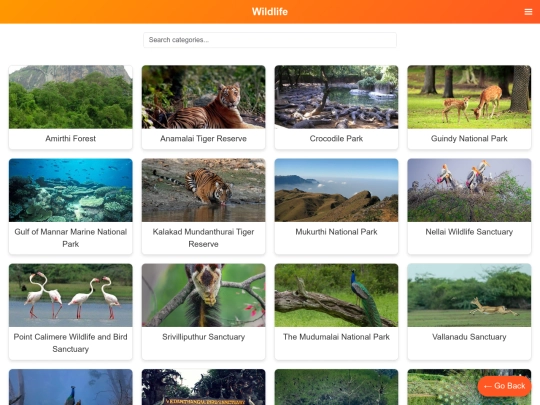The image size is (540, 405).
Task: Open bottom-row dark green forest image
Action: [336, 387]
